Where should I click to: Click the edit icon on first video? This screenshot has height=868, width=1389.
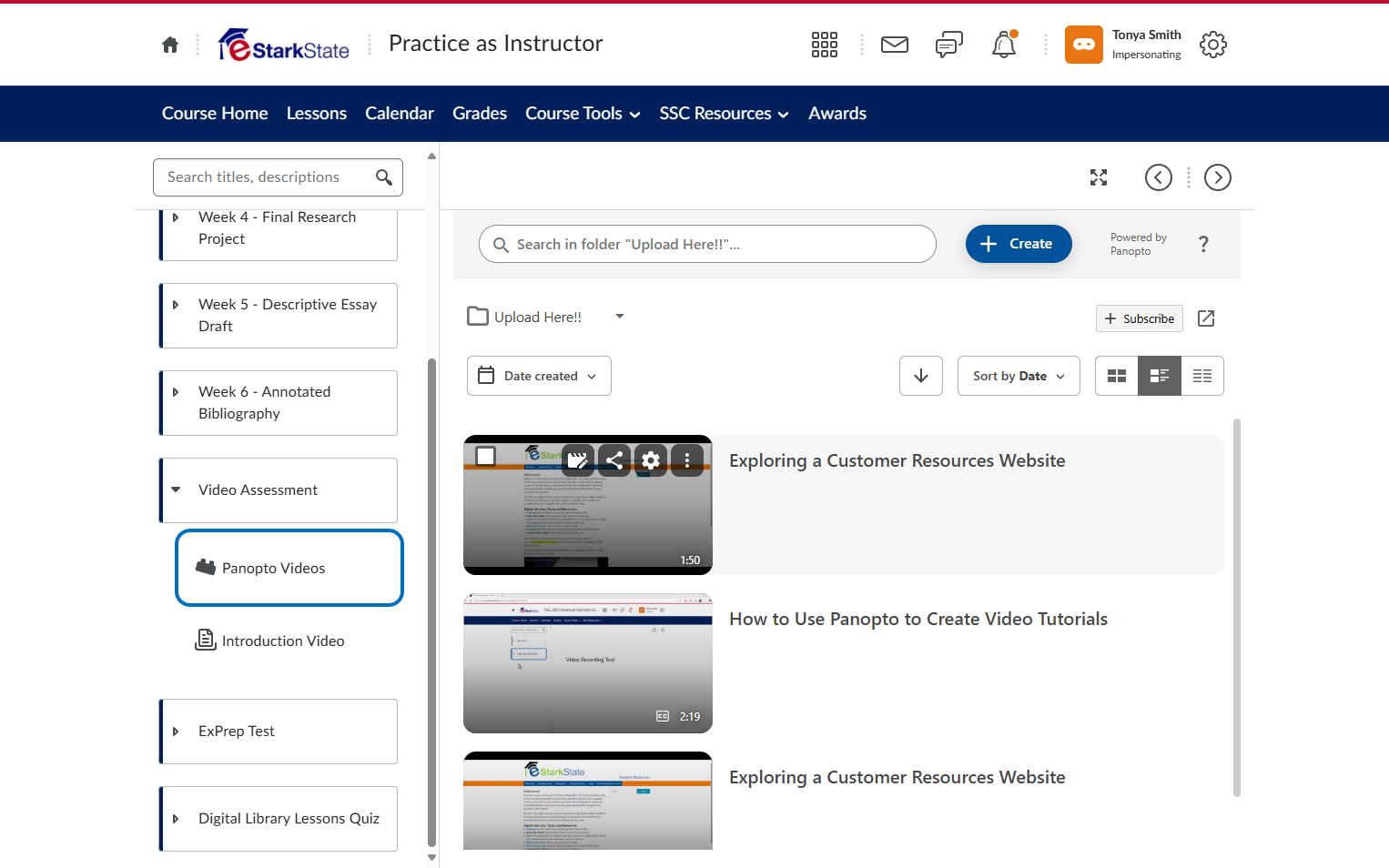578,460
